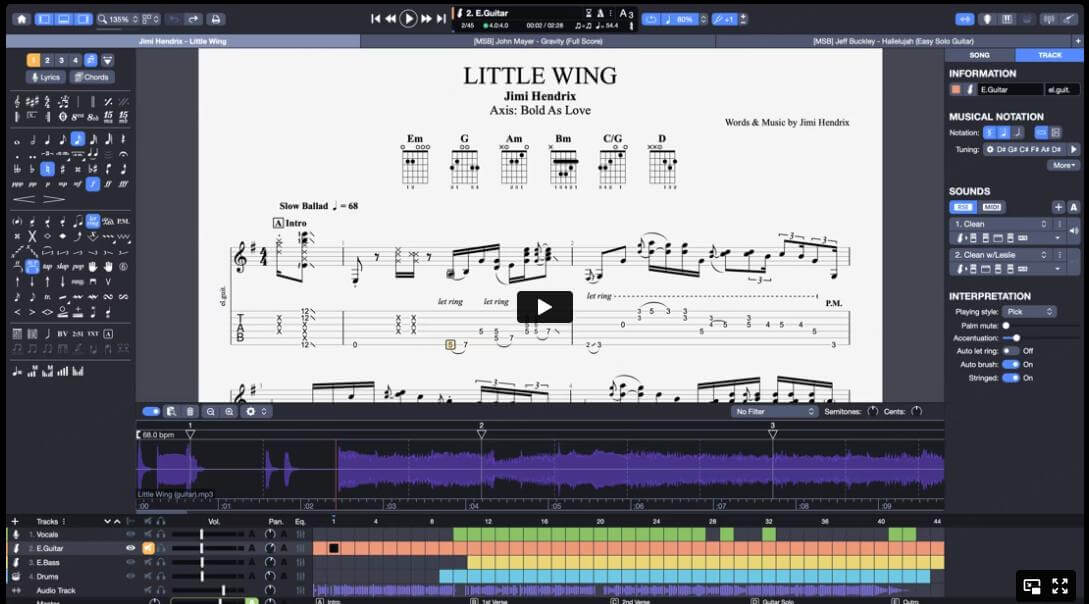Image resolution: width=1089 pixels, height=604 pixels.
Task: Click the transpose tone +1 button
Action: (725, 19)
